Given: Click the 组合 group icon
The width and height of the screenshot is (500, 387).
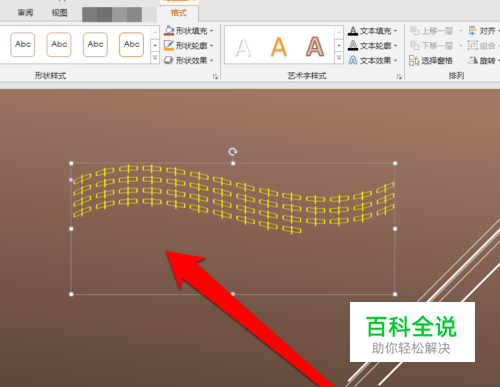Looking at the screenshot, I should coord(473,45).
